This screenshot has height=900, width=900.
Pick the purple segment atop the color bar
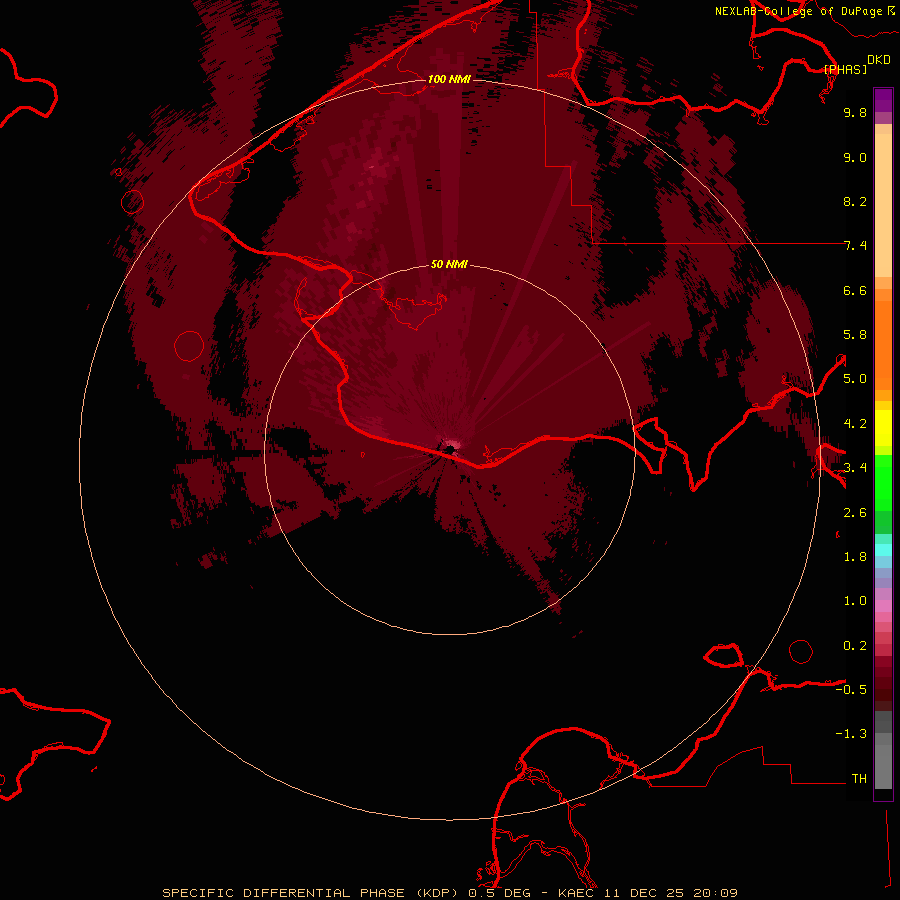(883, 100)
